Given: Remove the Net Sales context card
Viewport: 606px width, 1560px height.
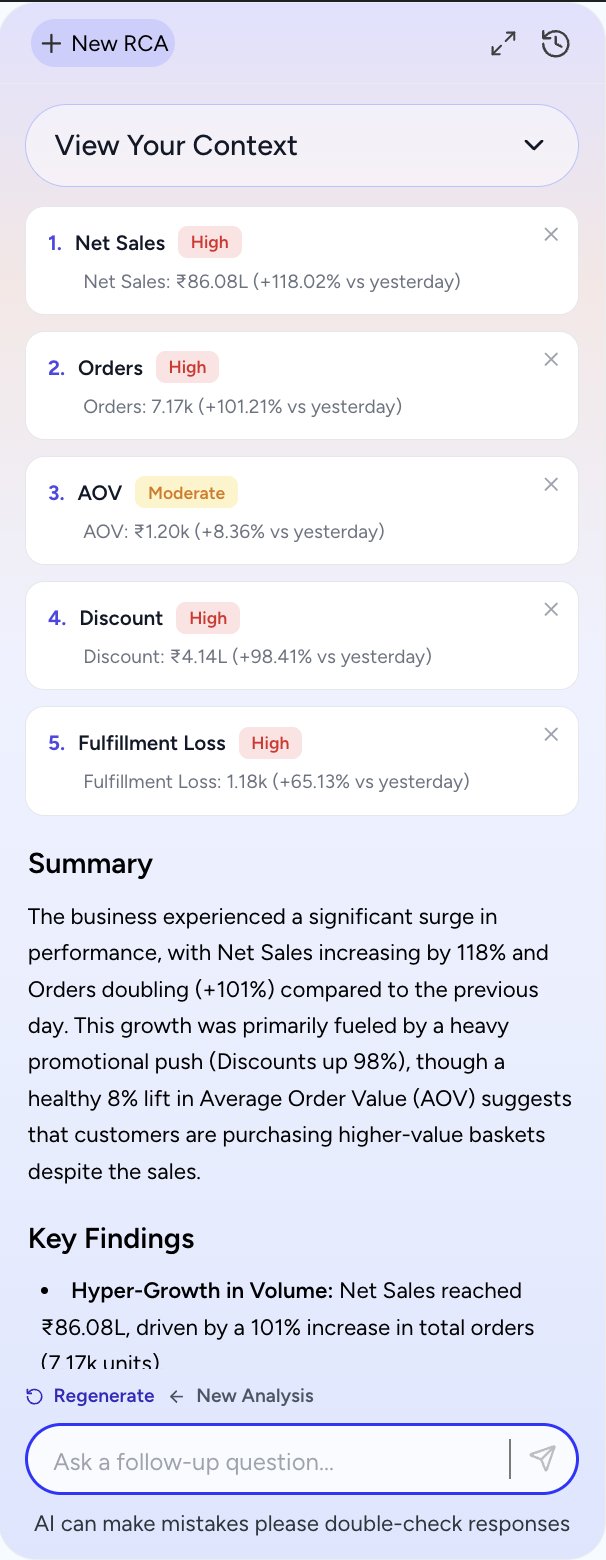Looking at the screenshot, I should coord(551,234).
